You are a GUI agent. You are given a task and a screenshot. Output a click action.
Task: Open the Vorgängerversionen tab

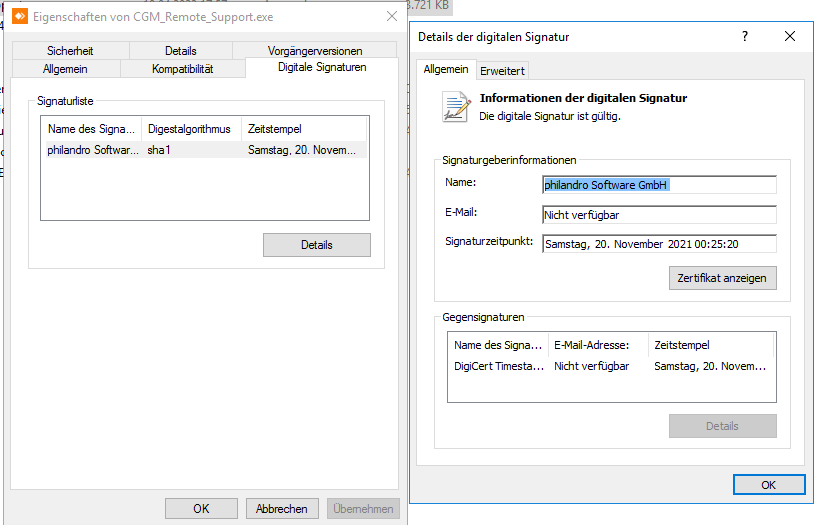315,51
